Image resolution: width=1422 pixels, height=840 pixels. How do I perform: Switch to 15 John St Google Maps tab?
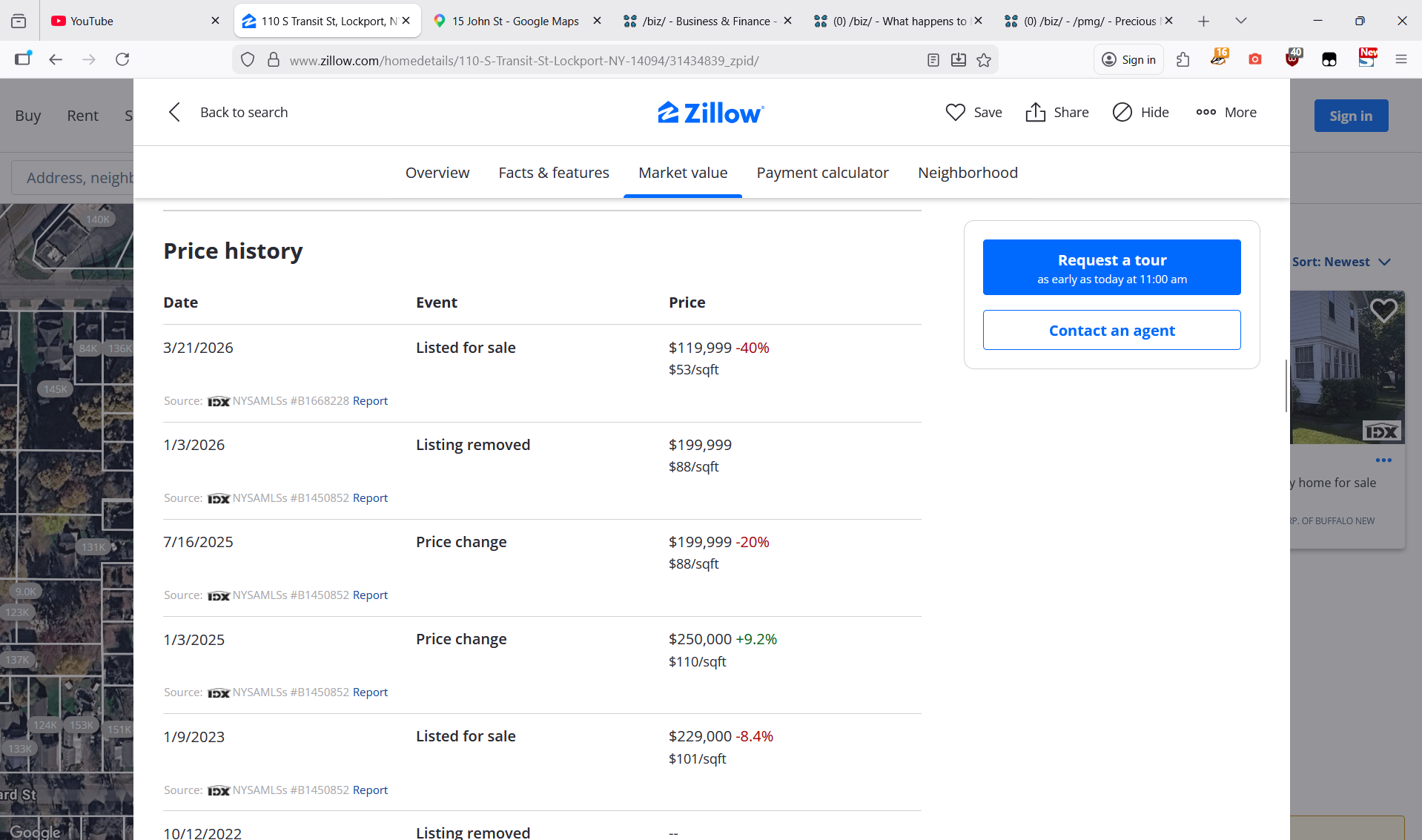516,21
